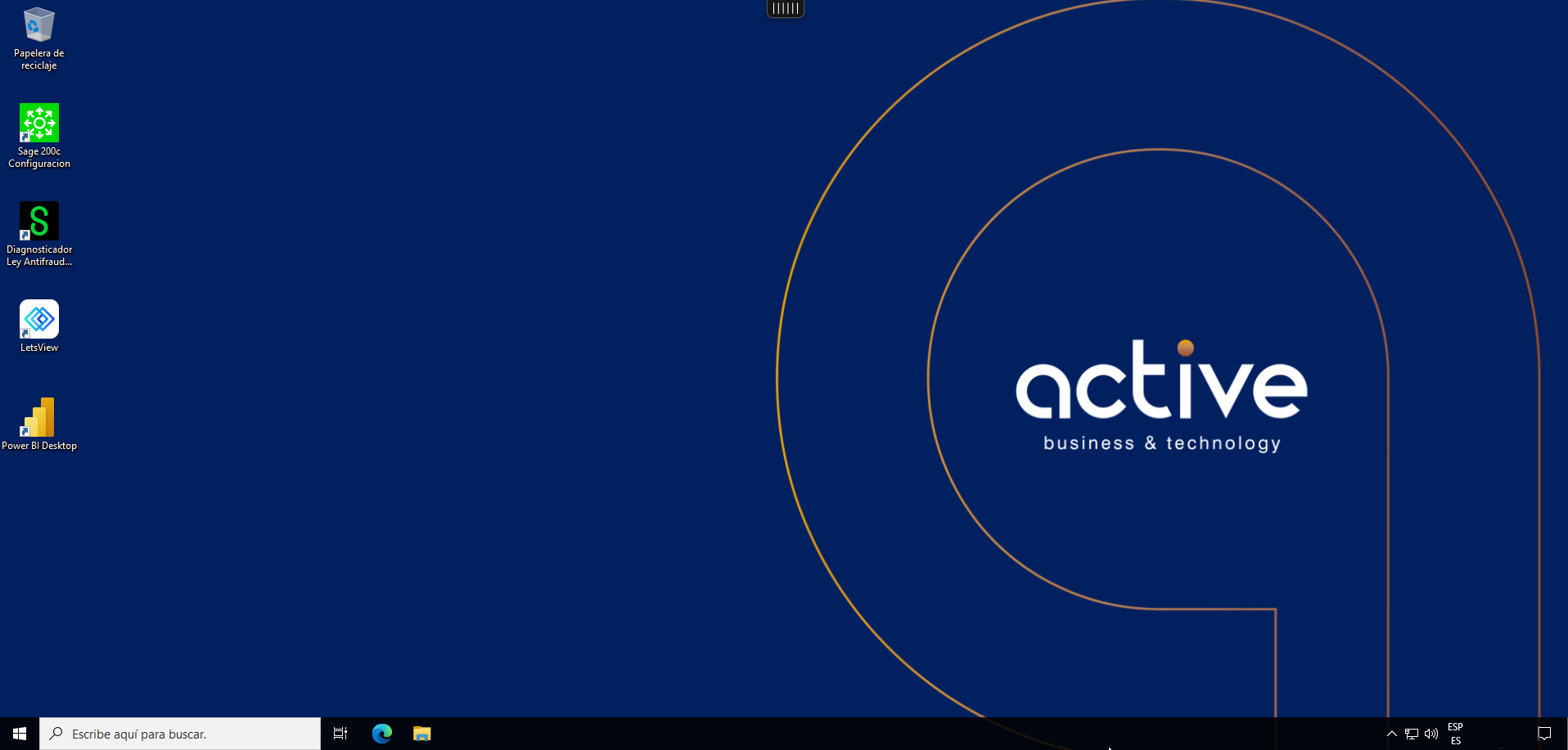The width and height of the screenshot is (1568, 750).
Task: Select the Sage 200c Configuracion shortcut icon
Action: 38,123
